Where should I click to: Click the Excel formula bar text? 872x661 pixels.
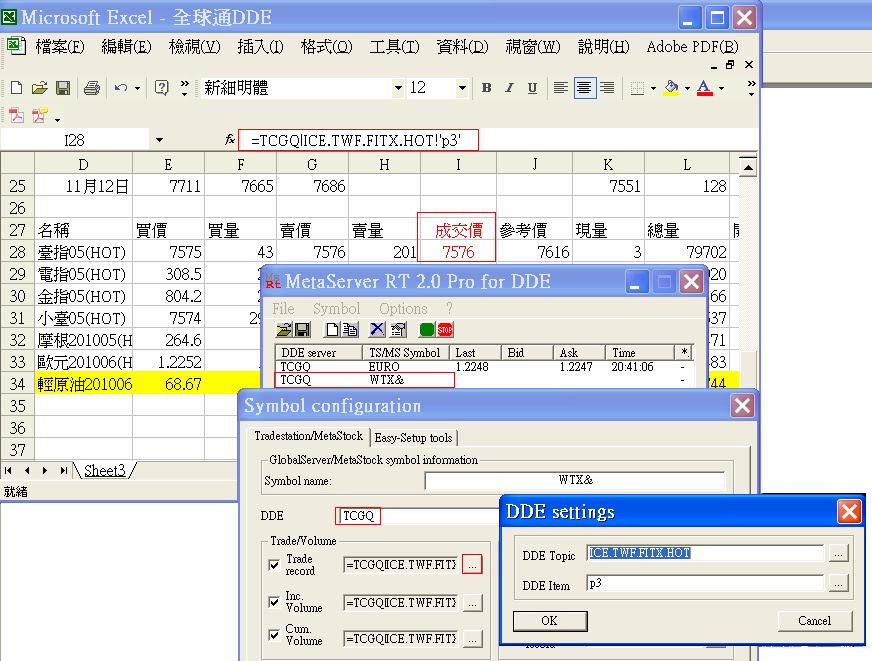click(358, 140)
